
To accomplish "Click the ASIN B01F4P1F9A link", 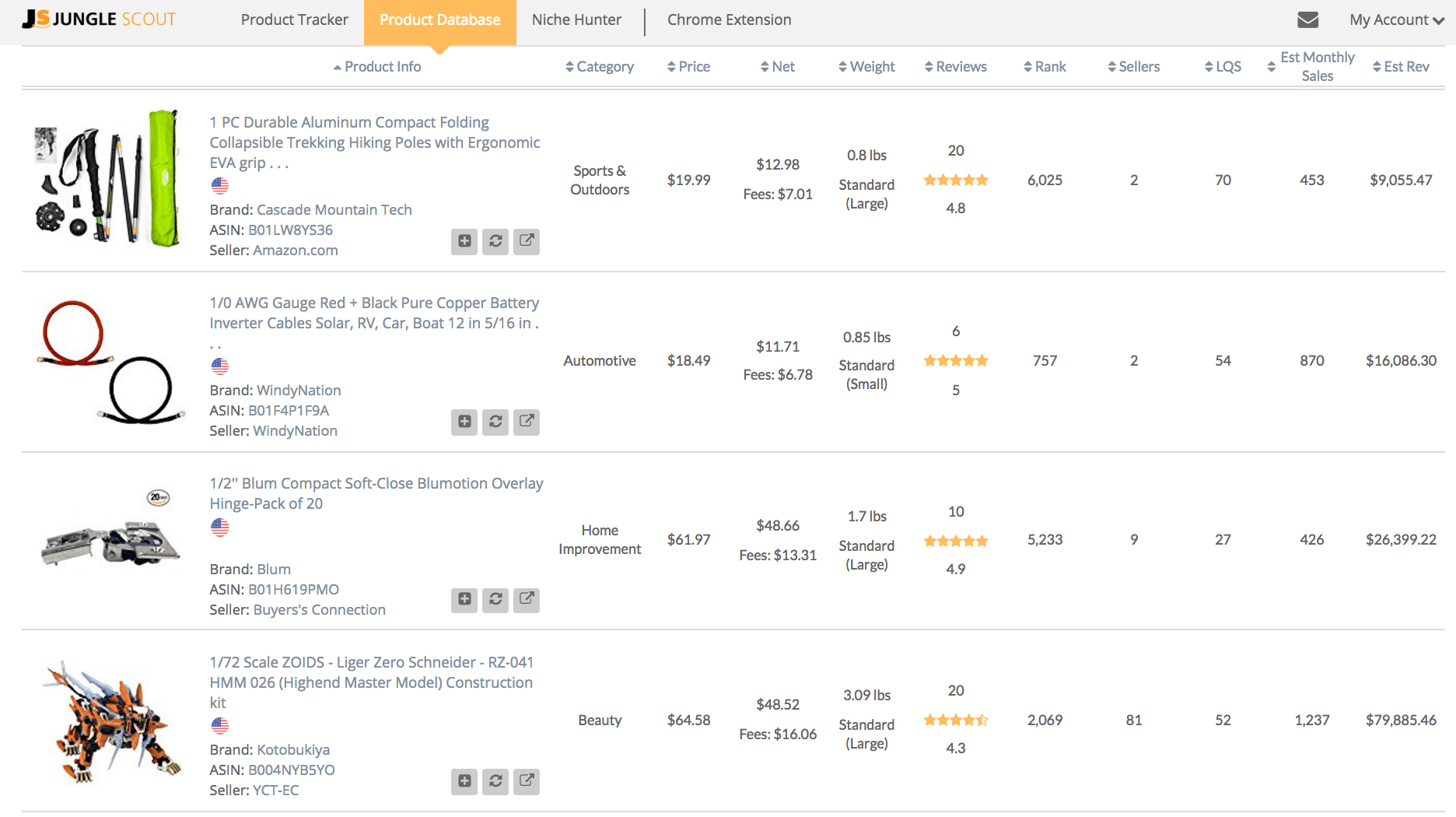I will coord(289,410).
